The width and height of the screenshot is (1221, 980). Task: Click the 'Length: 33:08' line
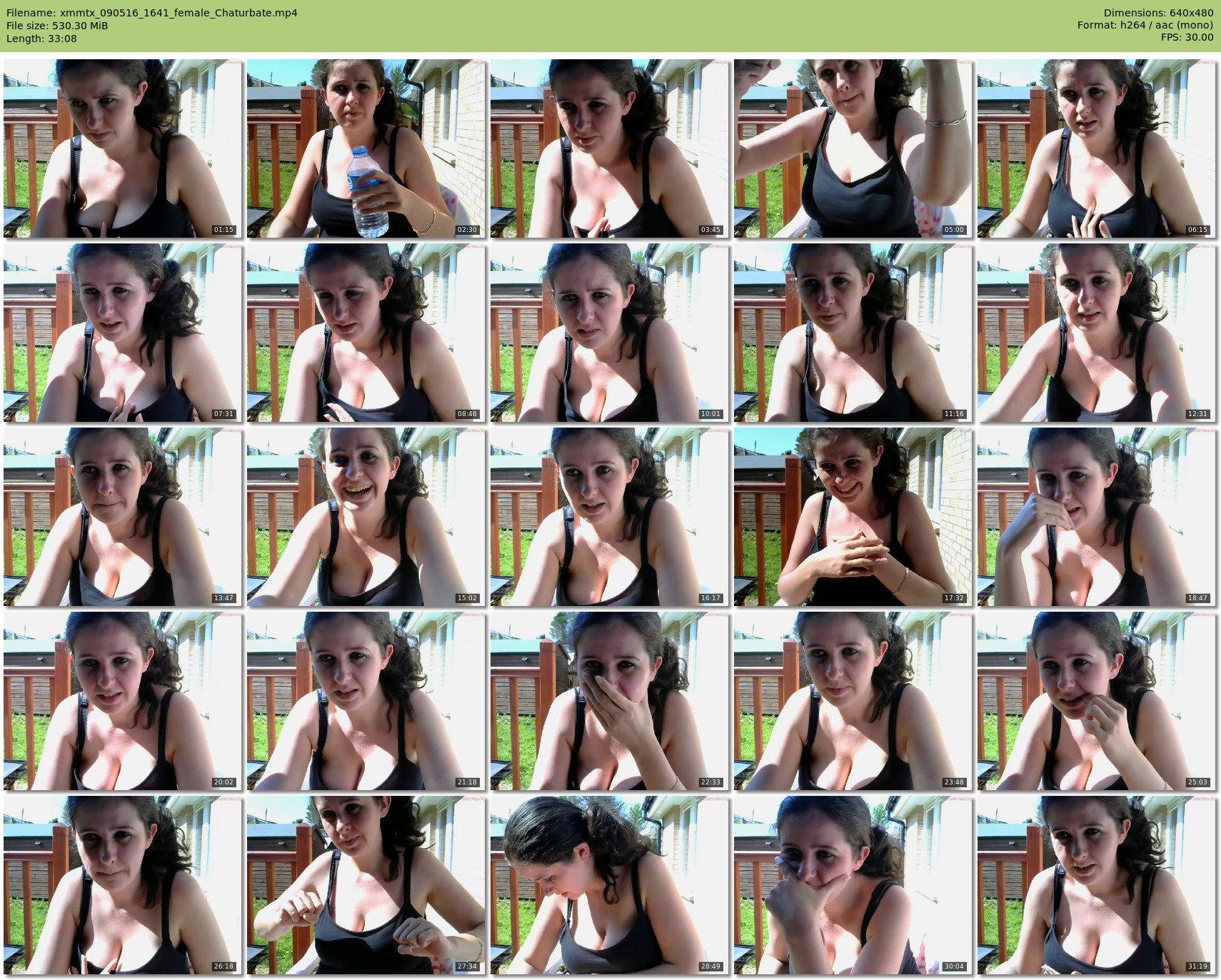pyautogui.click(x=41, y=39)
